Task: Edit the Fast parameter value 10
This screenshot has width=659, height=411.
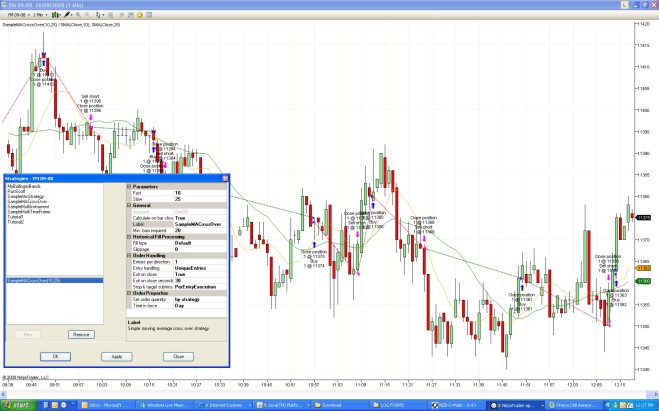Action: coord(200,193)
